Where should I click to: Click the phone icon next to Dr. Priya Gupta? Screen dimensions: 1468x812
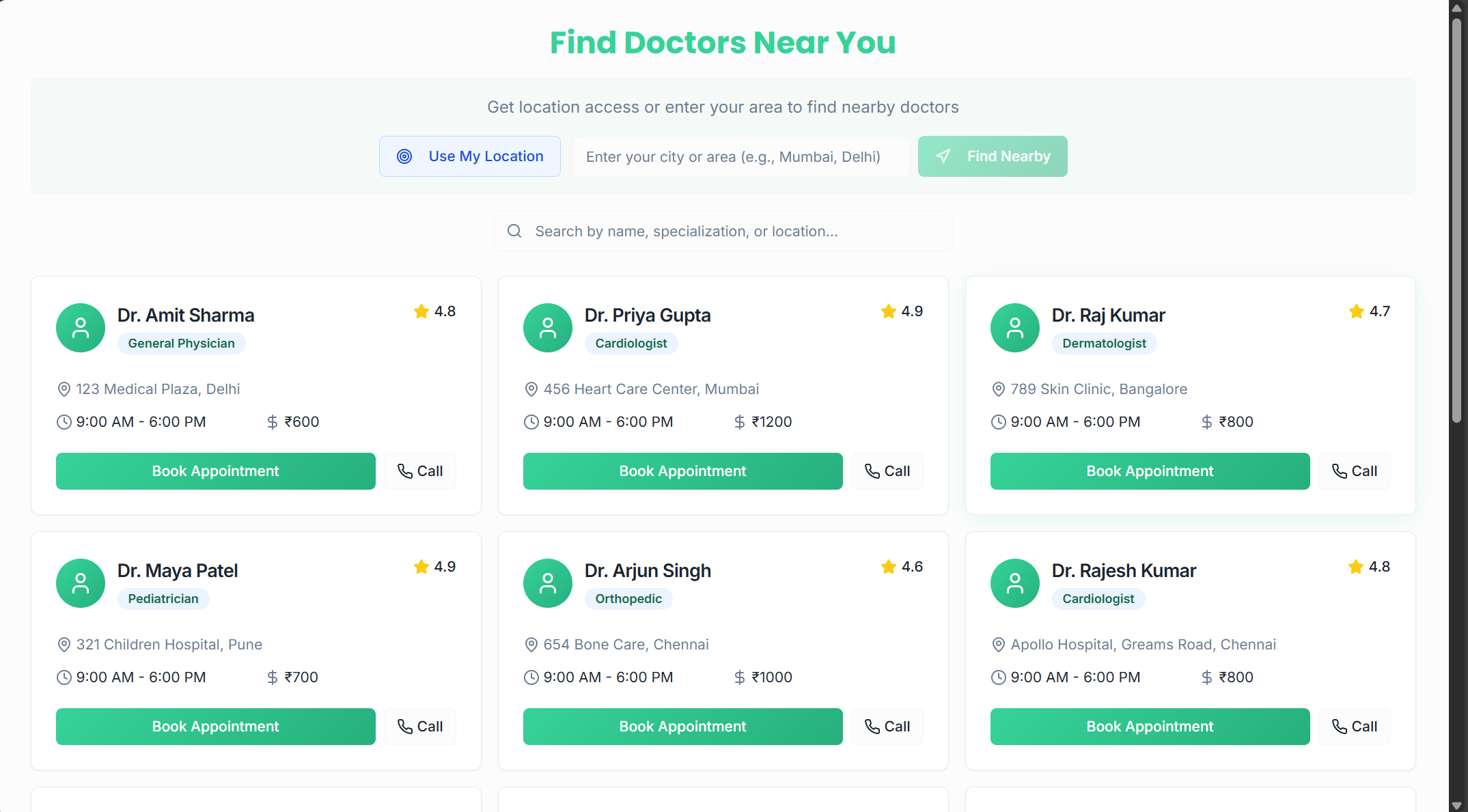click(871, 471)
